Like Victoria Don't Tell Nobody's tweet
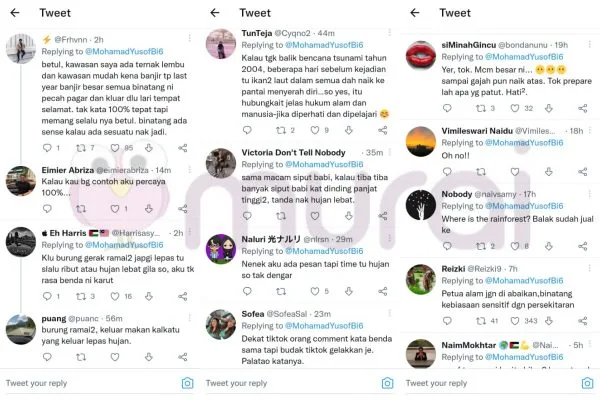The width and height of the screenshot is (600, 400). (315, 216)
